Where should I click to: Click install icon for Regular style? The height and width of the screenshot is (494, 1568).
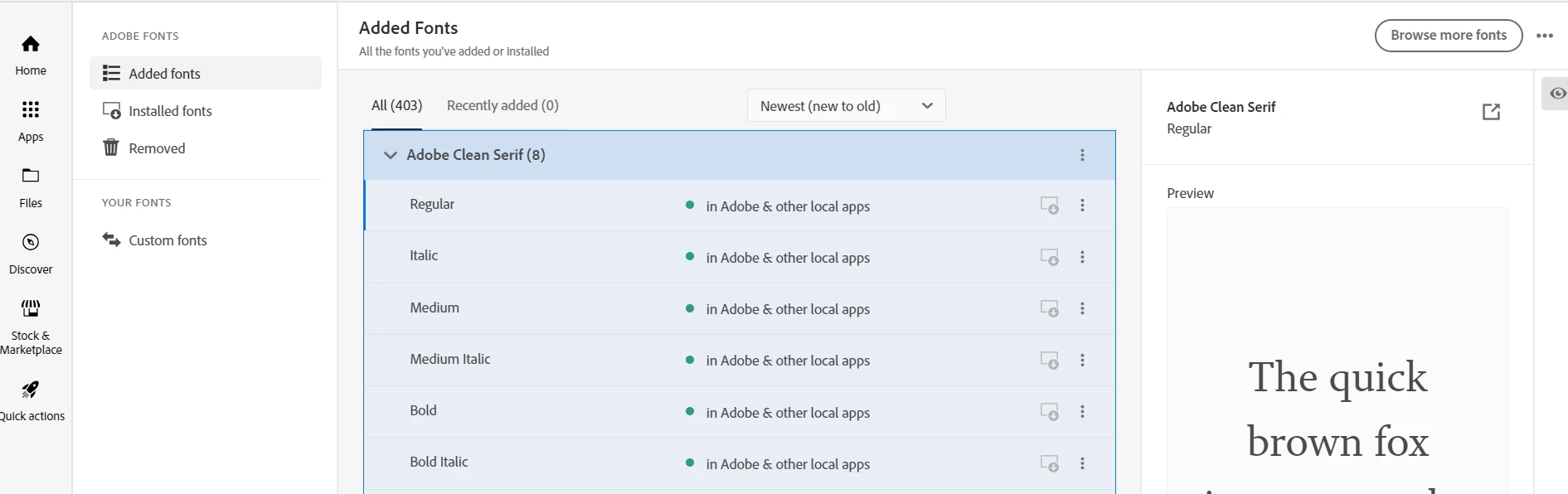[1050, 206]
